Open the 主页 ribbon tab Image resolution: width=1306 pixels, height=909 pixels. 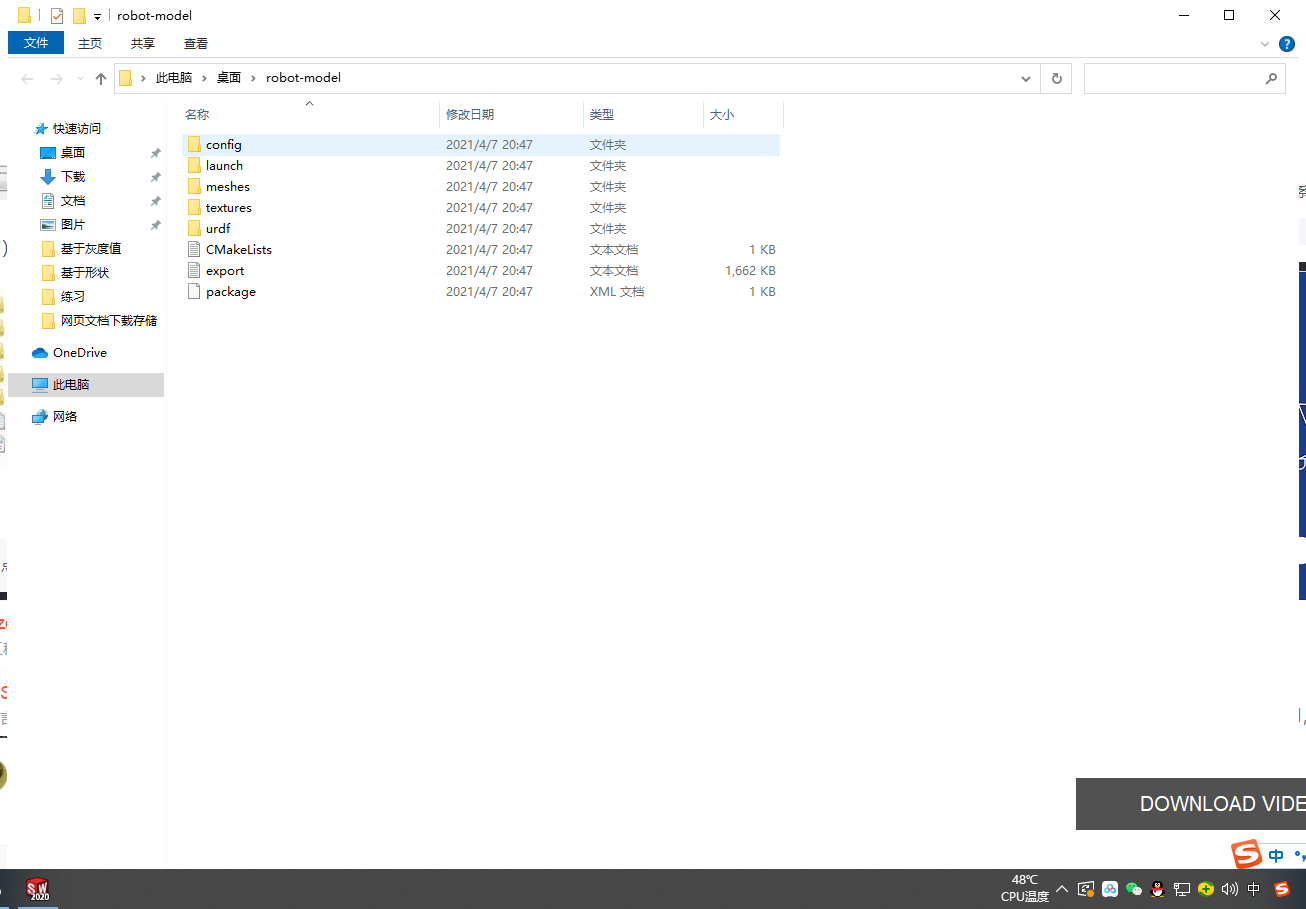point(90,43)
